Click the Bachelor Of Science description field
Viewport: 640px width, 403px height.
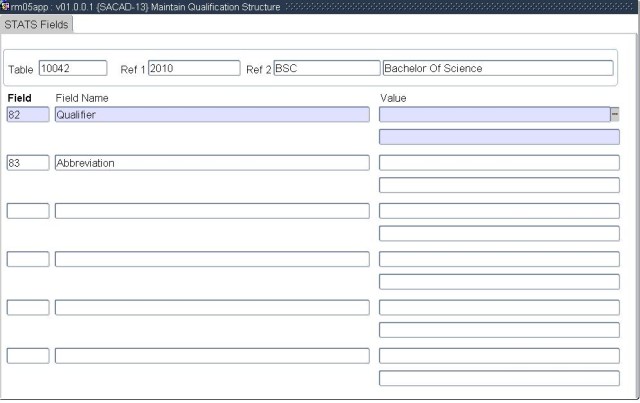pos(497,68)
